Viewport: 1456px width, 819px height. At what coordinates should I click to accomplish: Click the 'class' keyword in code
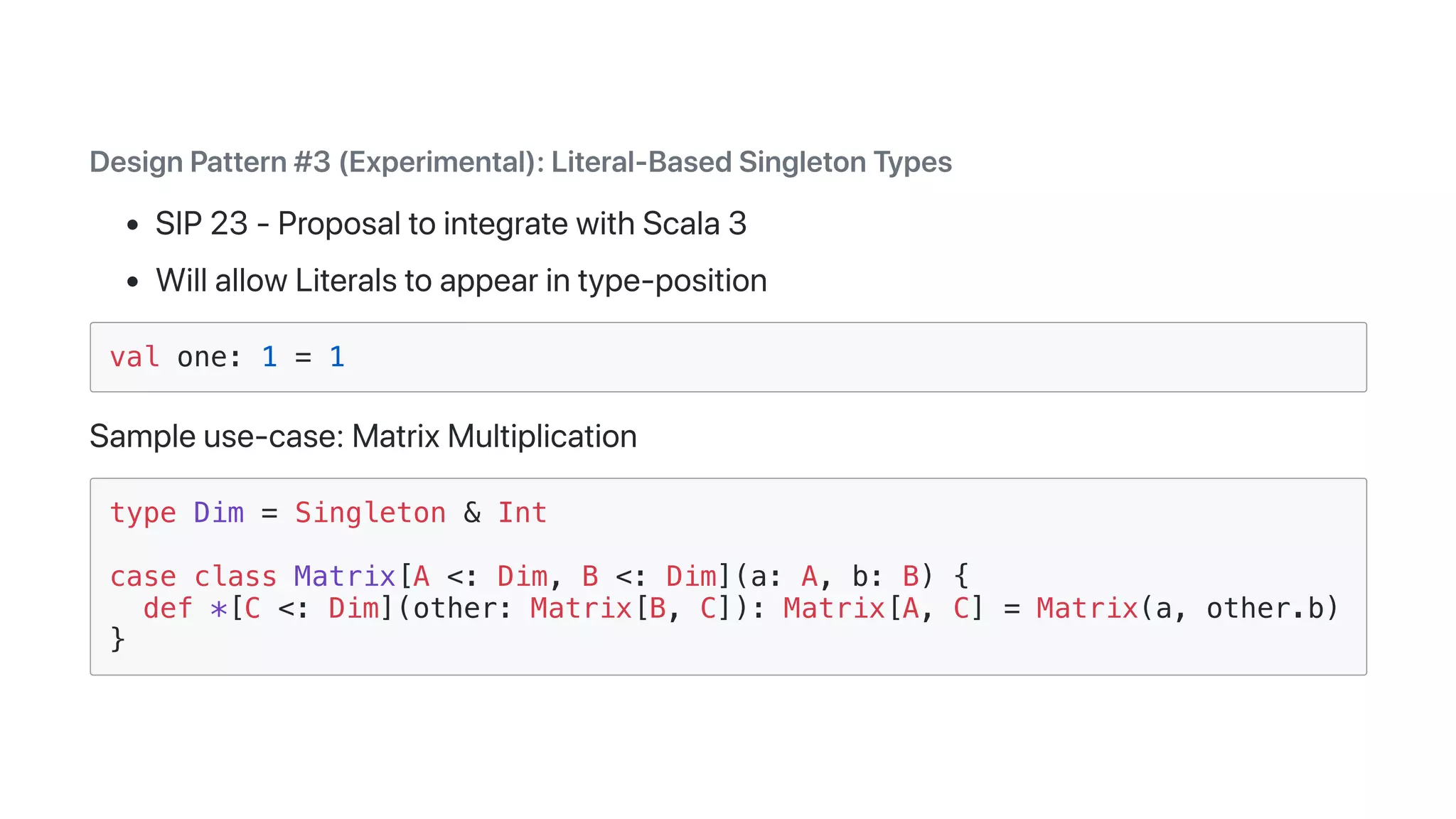point(235,577)
